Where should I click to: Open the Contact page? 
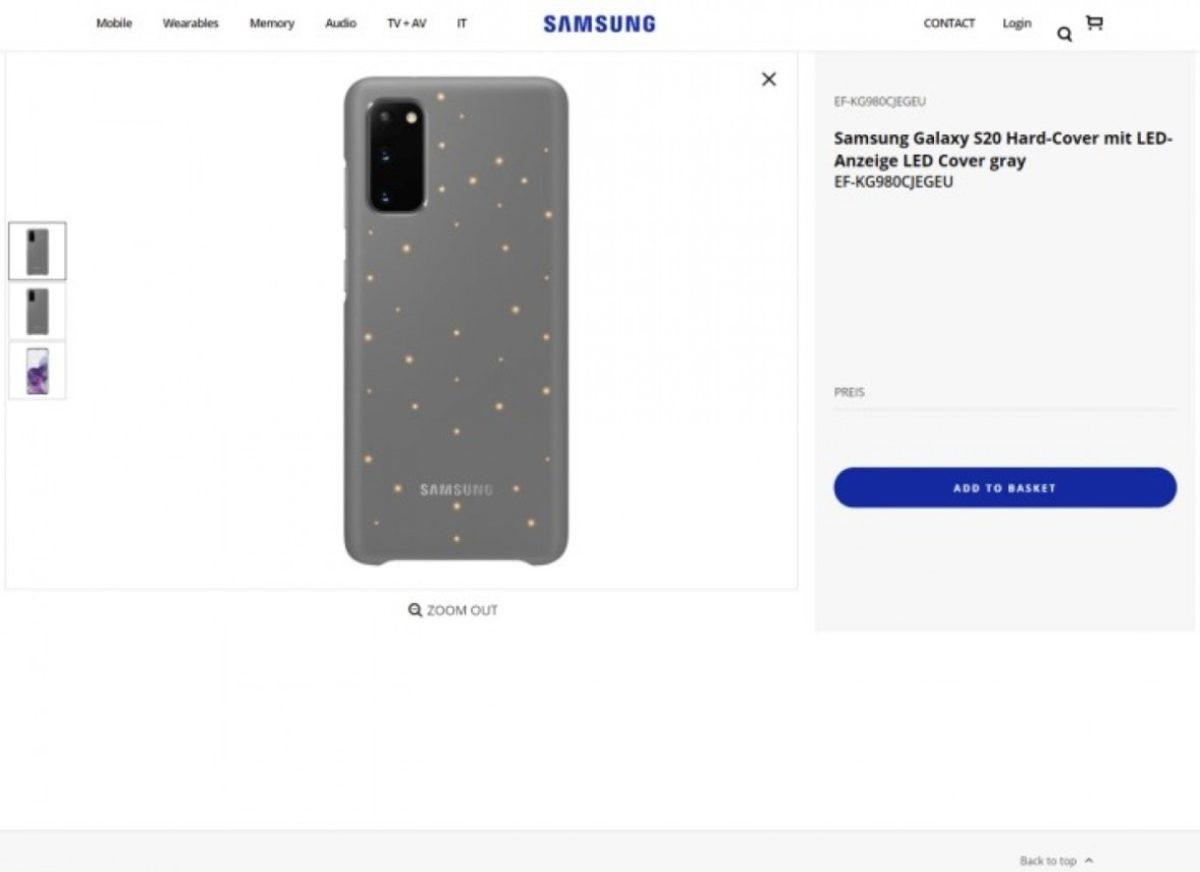(x=948, y=23)
